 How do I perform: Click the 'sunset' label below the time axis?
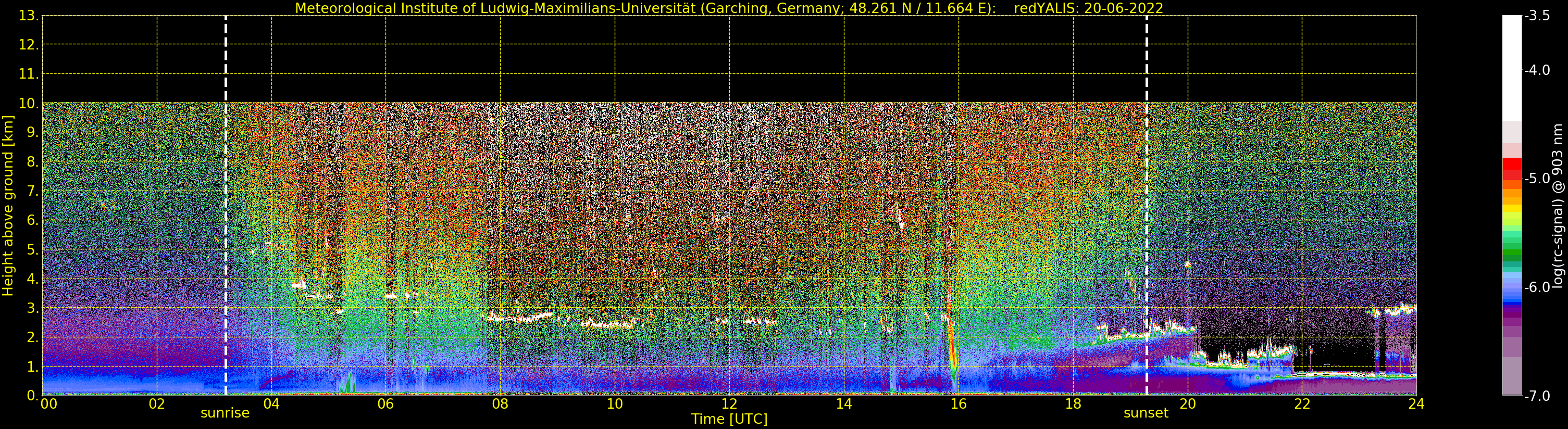(x=1146, y=413)
